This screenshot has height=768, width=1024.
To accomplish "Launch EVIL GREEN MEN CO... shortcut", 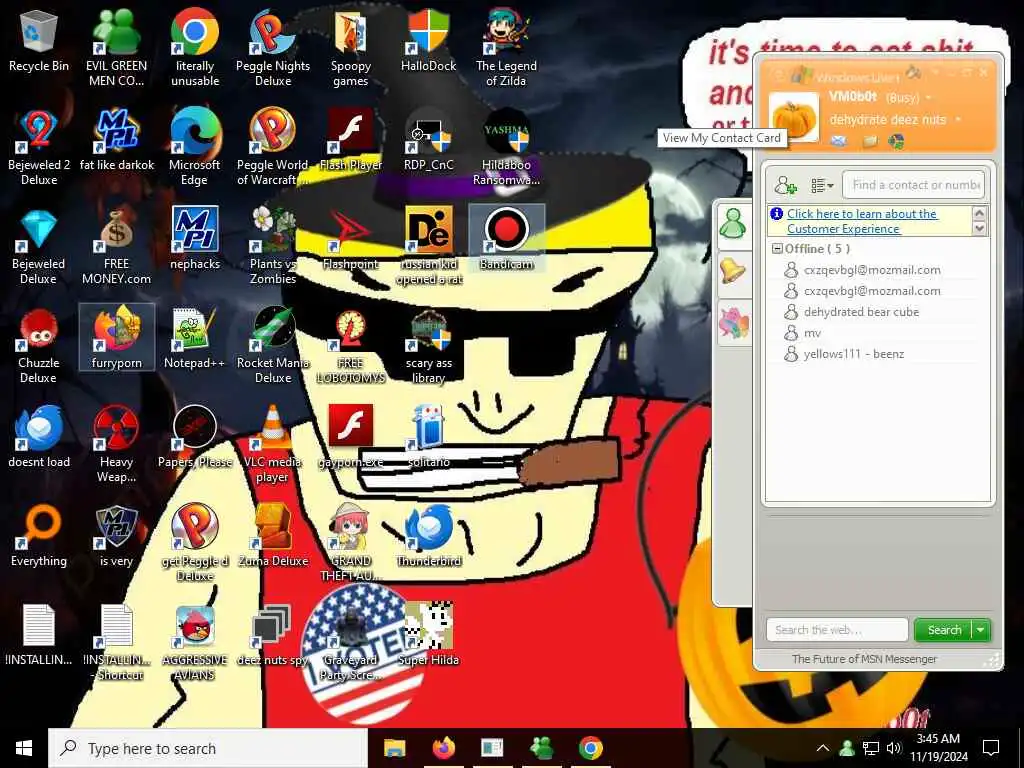I will pyautogui.click(x=116, y=46).
